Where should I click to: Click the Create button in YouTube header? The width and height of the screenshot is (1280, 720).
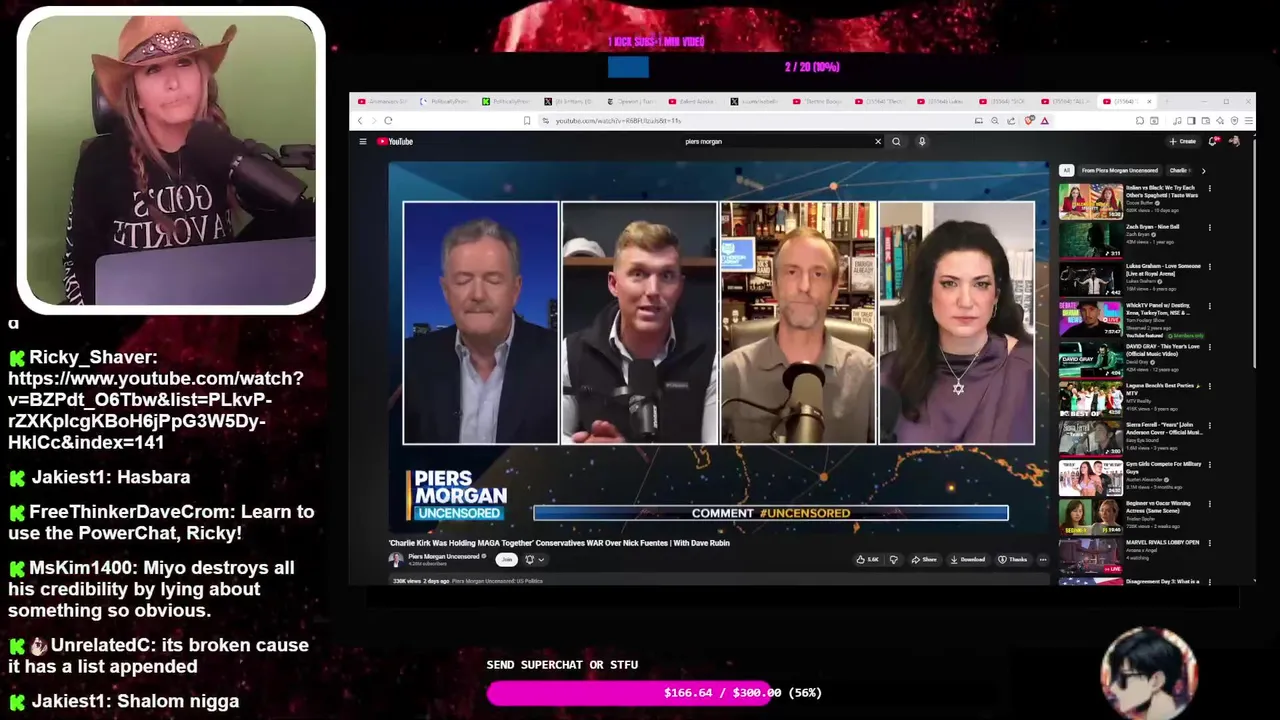pos(1183,141)
